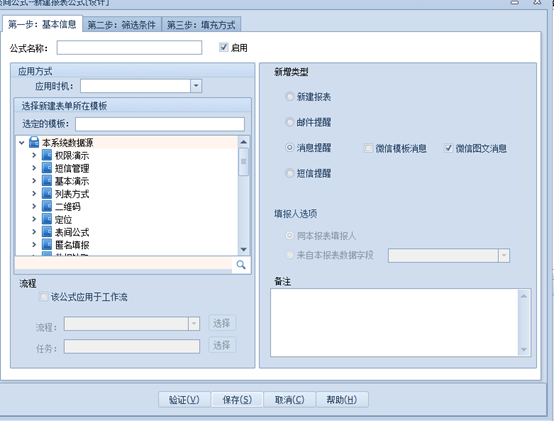Select the 权限演示 tree row text
This screenshot has height=421, width=554.
click(72, 155)
